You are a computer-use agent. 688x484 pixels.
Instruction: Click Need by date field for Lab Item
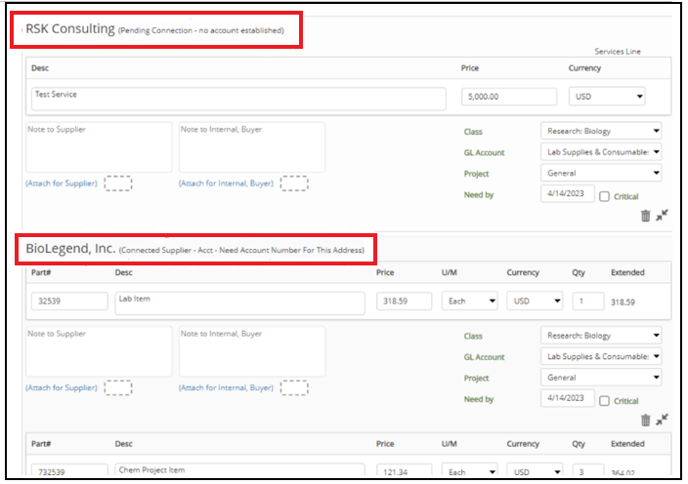tap(567, 398)
